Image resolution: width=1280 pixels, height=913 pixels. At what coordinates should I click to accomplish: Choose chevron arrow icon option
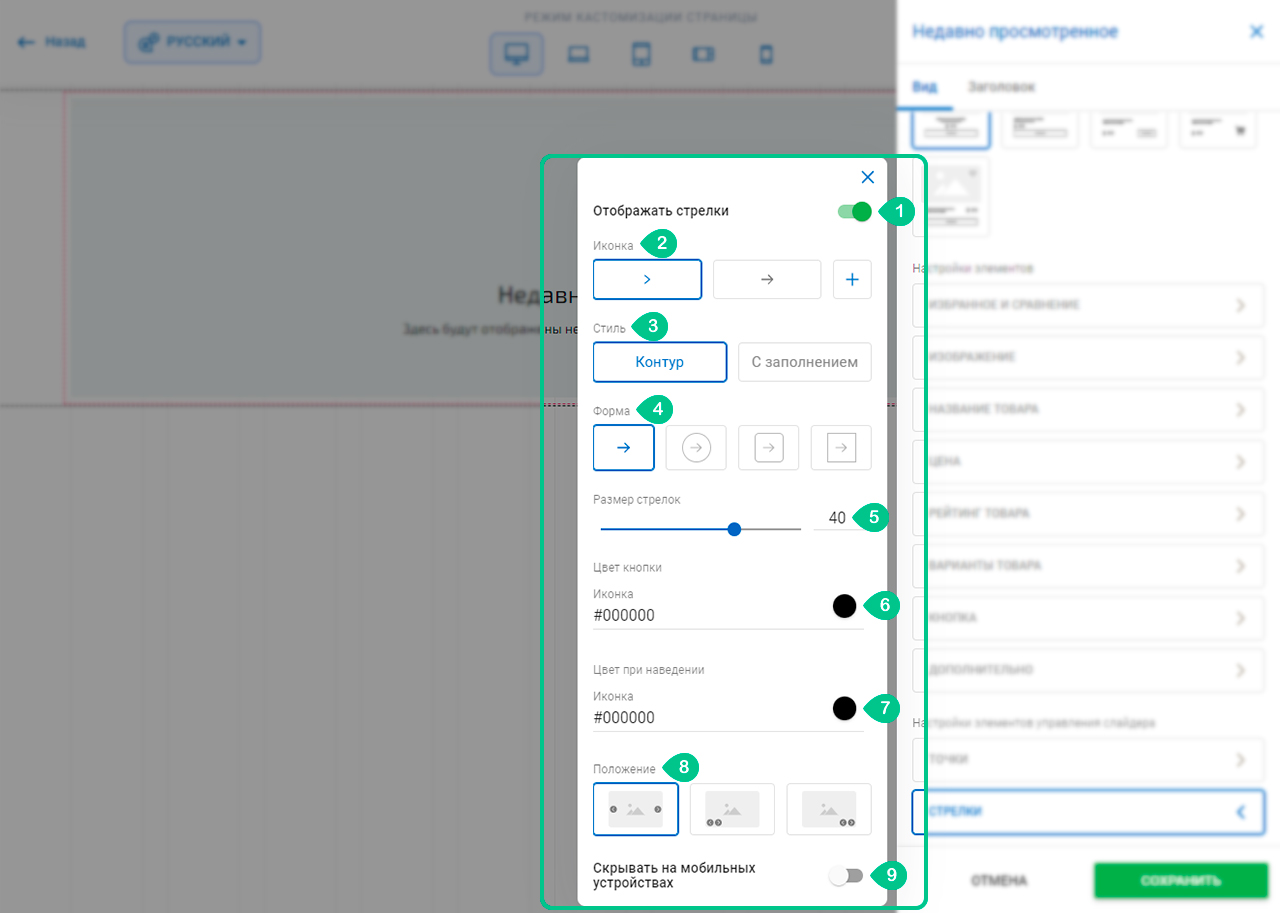(x=647, y=280)
